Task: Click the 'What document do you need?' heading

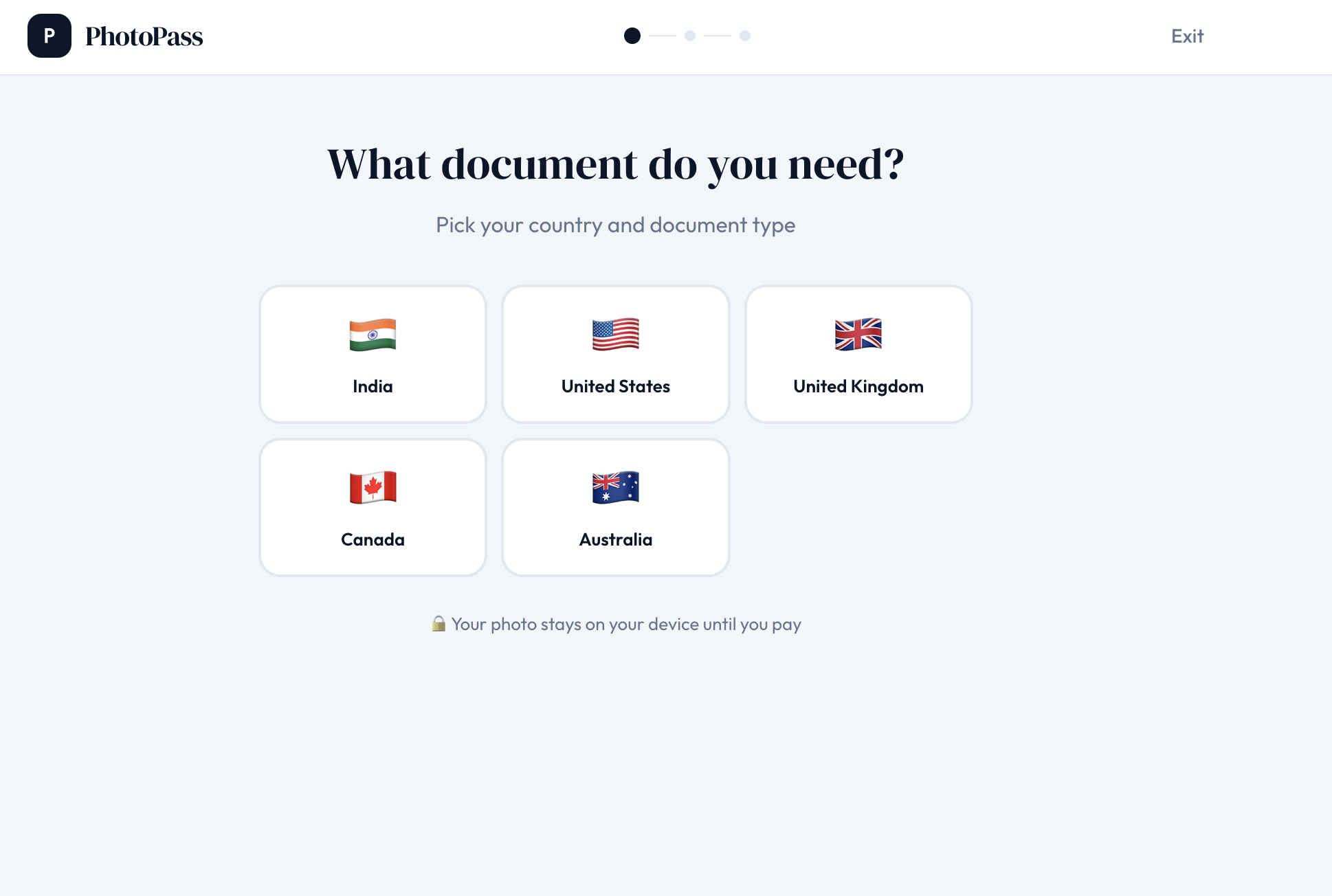Action: click(x=615, y=164)
